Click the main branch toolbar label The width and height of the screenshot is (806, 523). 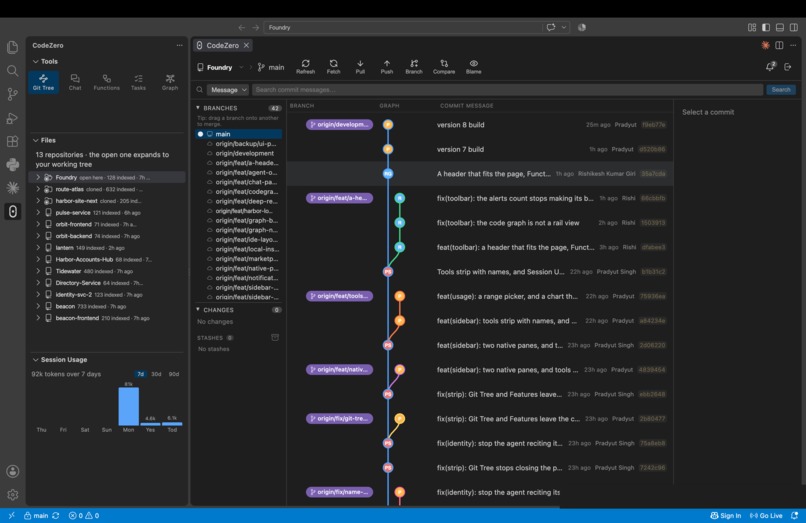[271, 67]
